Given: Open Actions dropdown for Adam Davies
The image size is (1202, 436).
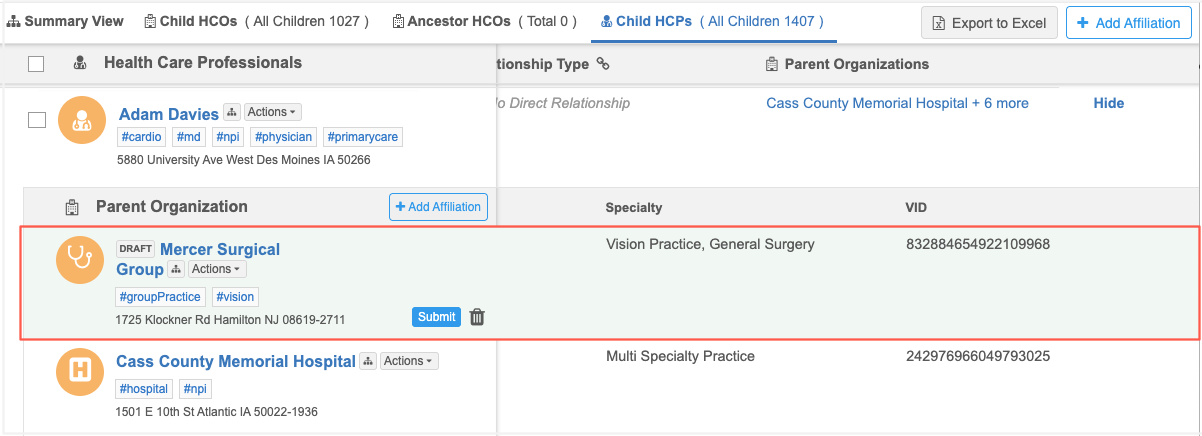Looking at the screenshot, I should point(272,112).
